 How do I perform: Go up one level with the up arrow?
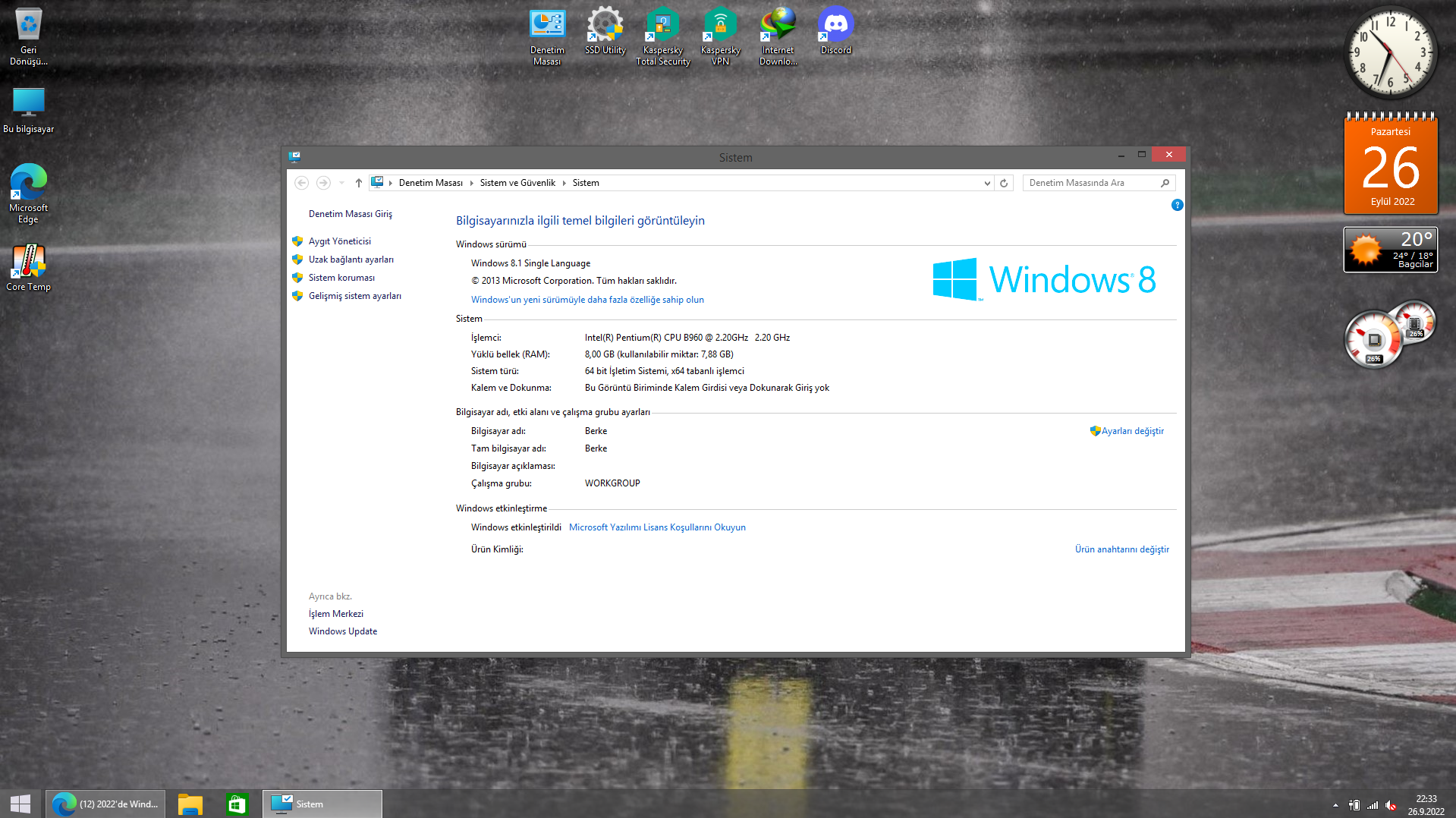[359, 183]
